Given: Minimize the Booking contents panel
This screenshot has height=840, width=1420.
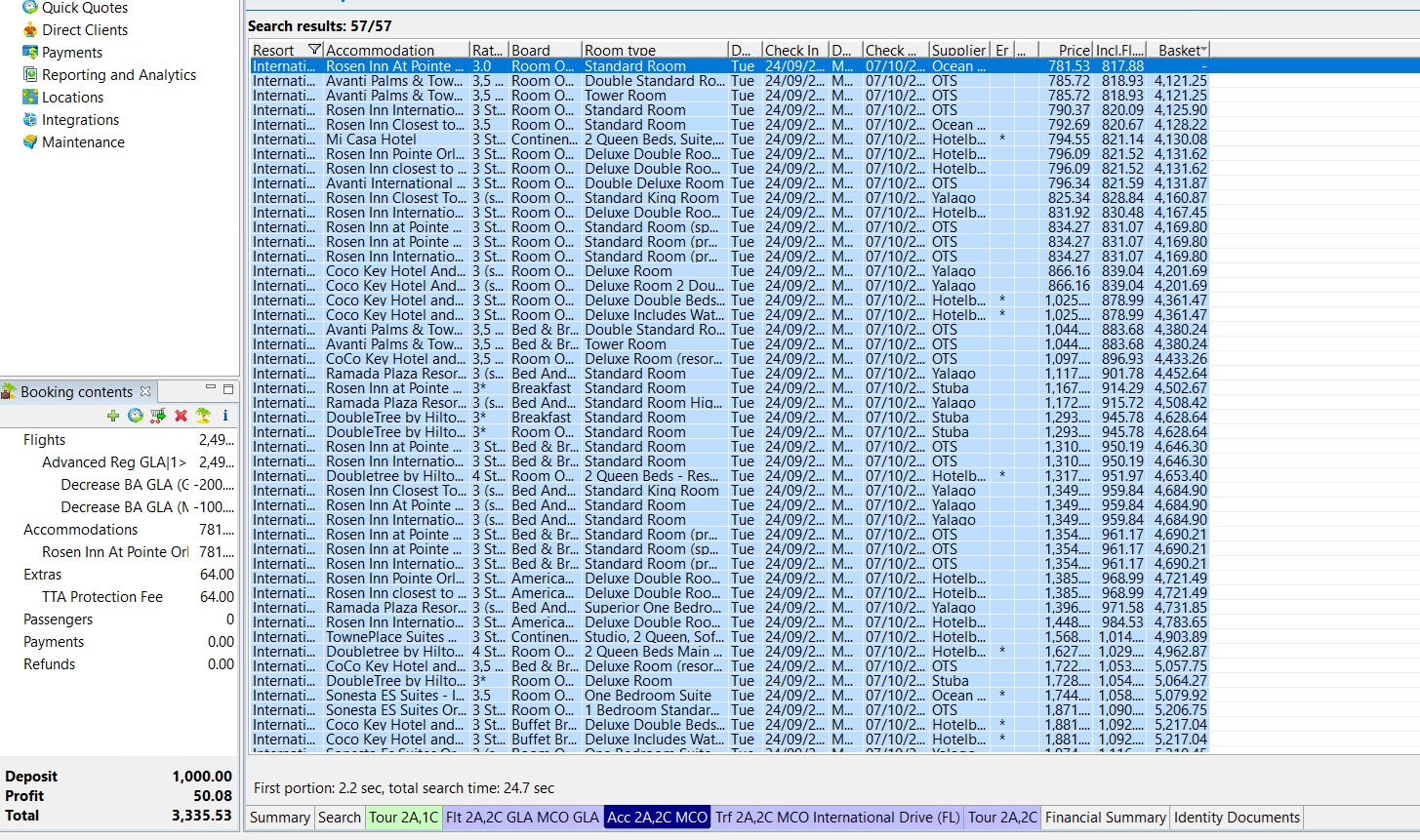Looking at the screenshot, I should point(210,388).
